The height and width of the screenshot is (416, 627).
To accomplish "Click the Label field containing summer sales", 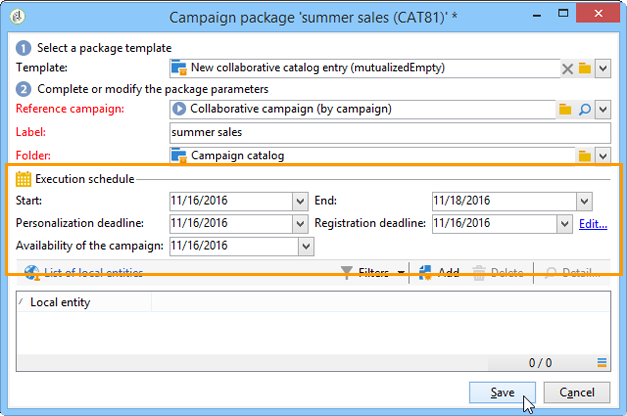I will coord(389,133).
